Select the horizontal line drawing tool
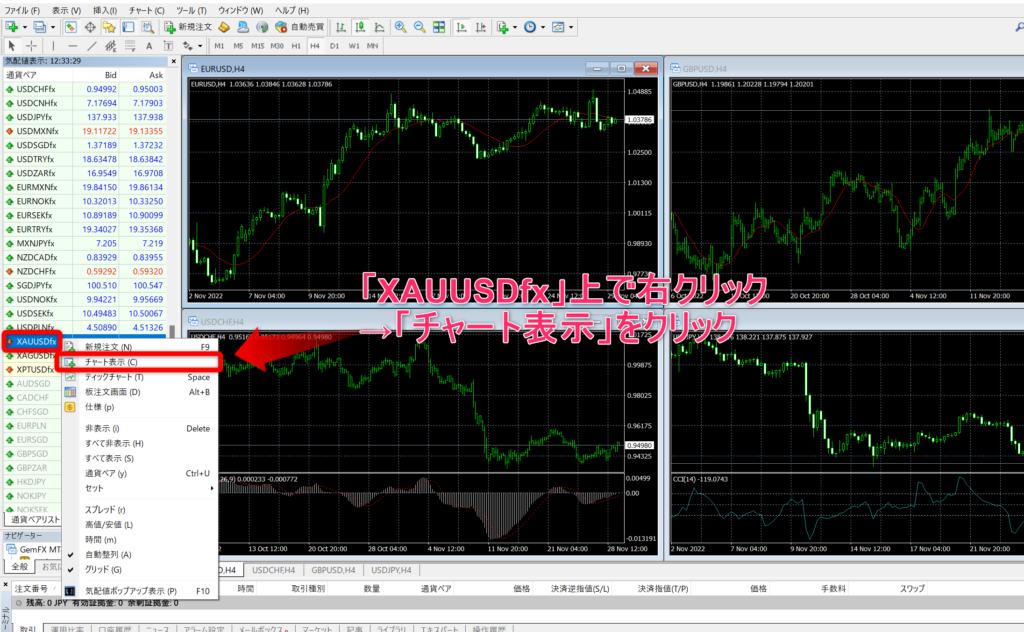This screenshot has width=1024, height=632. pos(73,46)
